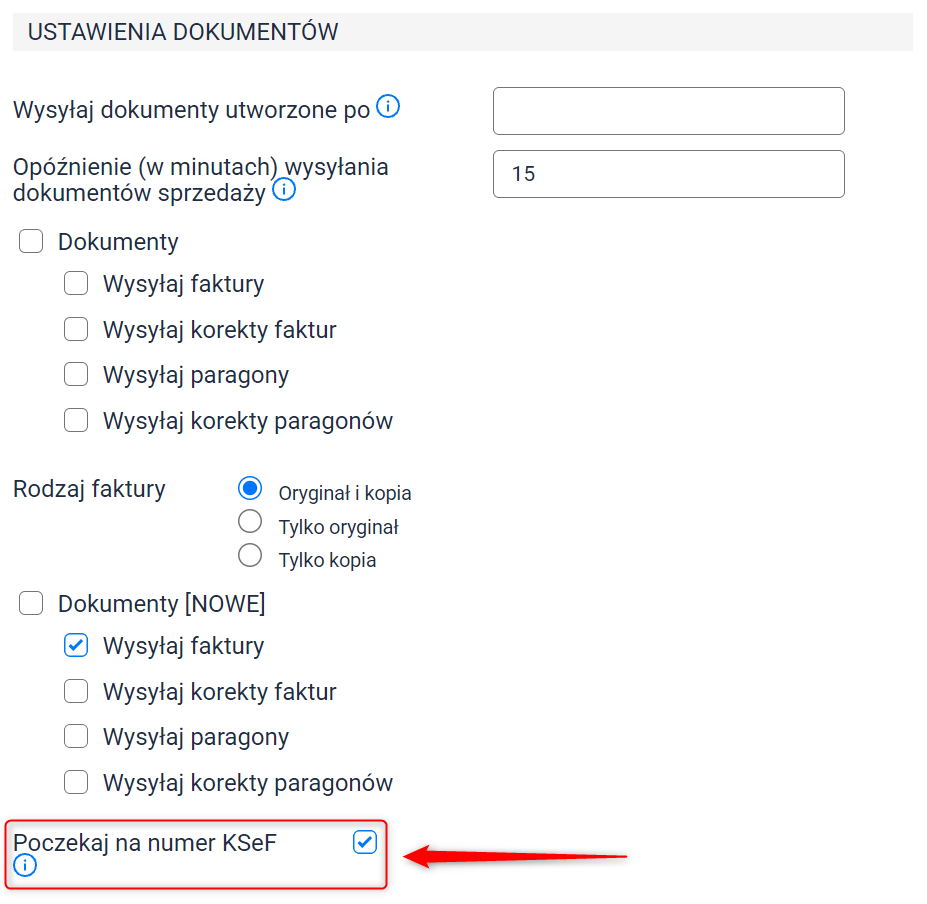Enable 'Wysyłaj korekty paragonów' under Dokumenty [NOWE]
The height and width of the screenshot is (904, 927).
76,782
